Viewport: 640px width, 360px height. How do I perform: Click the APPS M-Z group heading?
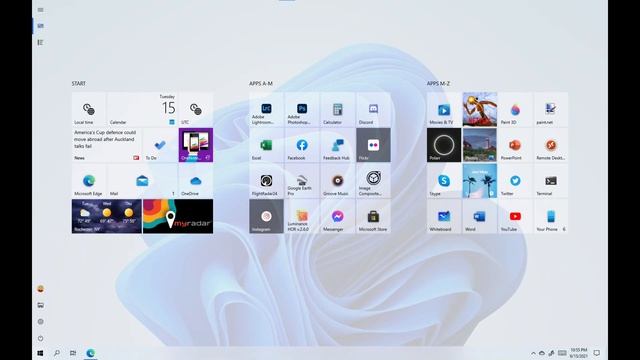coord(438,84)
